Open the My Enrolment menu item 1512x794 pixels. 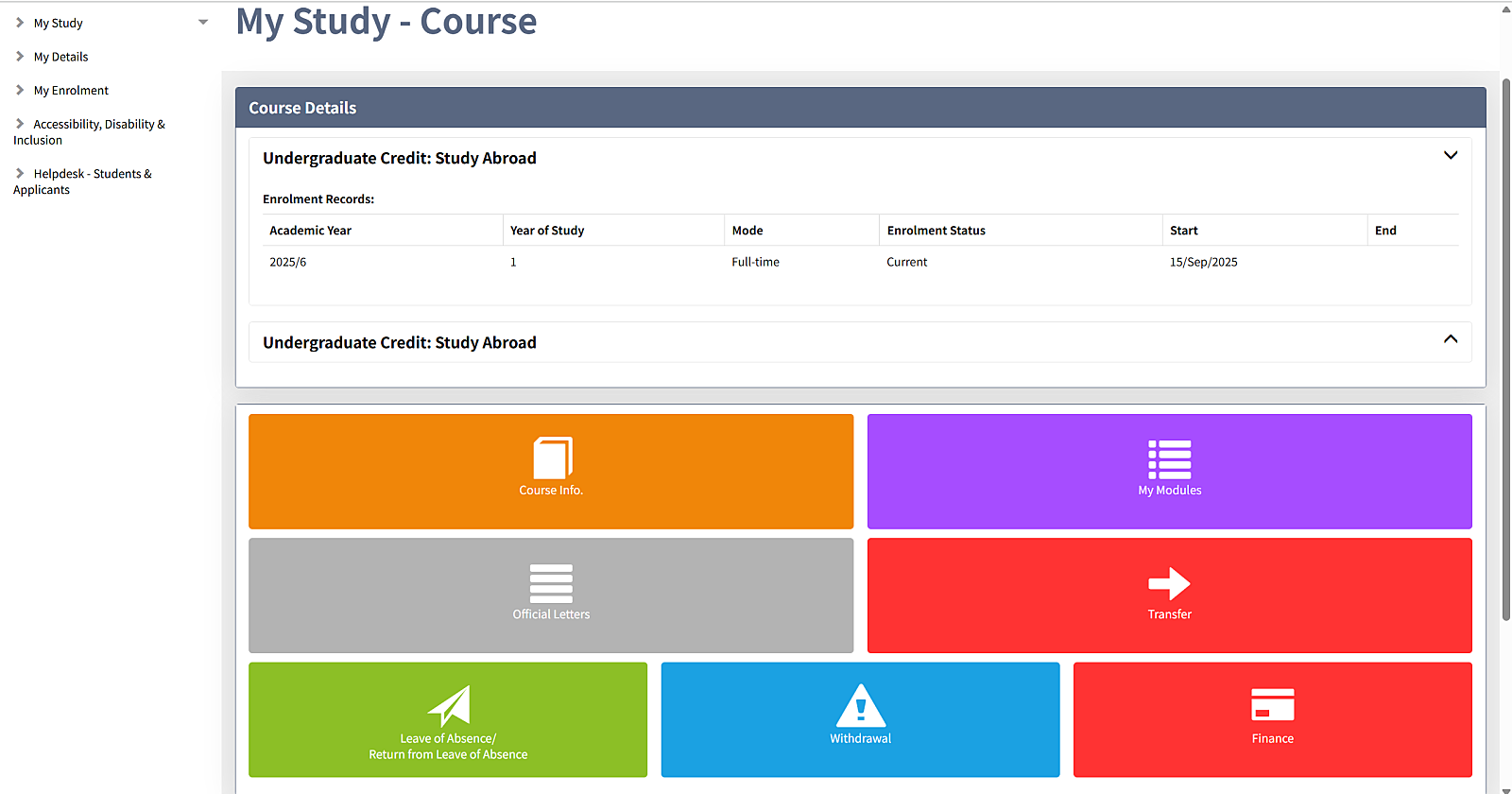pos(71,91)
